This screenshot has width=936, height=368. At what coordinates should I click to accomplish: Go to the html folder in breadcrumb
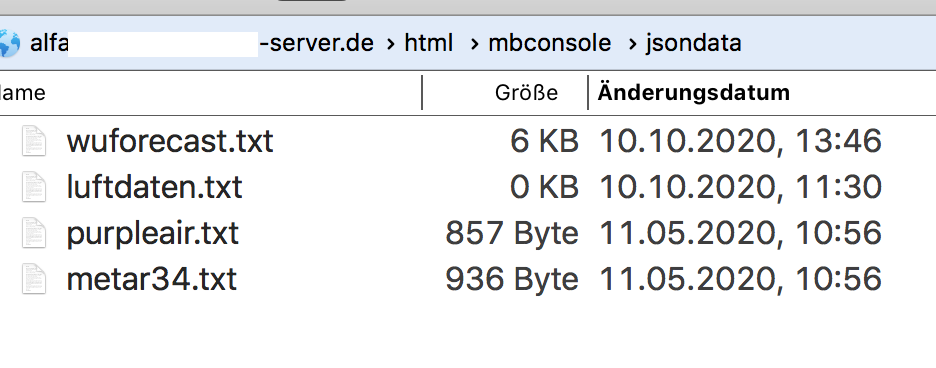[429, 43]
